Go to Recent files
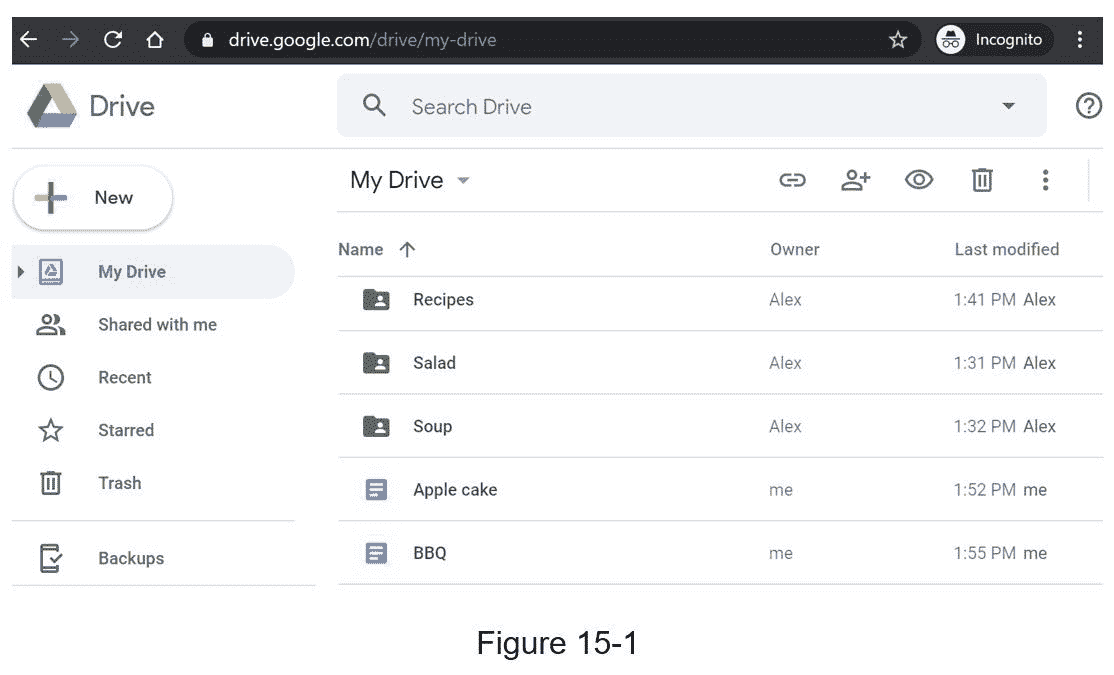Viewport: 1114px width, 675px height. pyautogui.click(x=124, y=378)
